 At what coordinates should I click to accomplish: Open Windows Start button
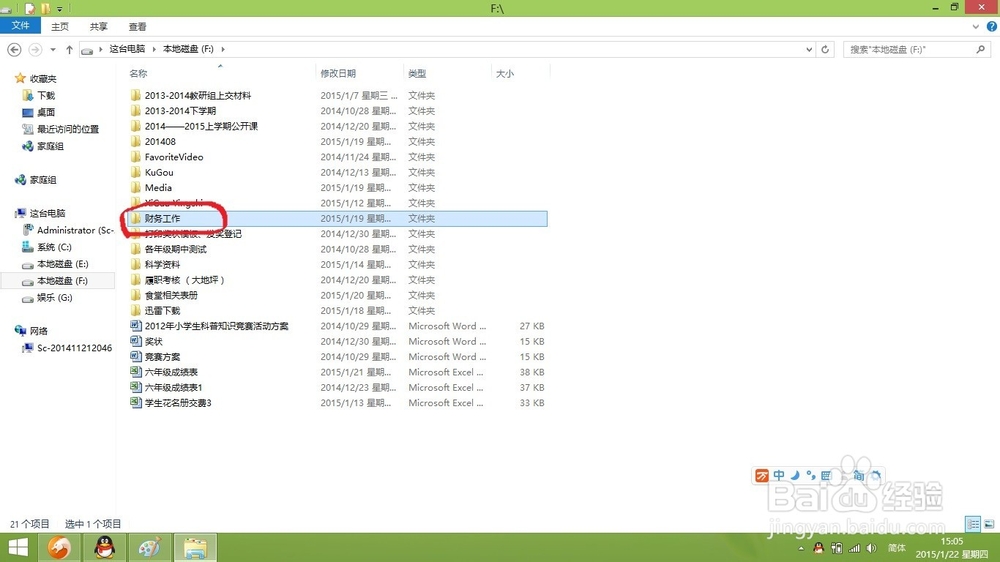click(18, 547)
